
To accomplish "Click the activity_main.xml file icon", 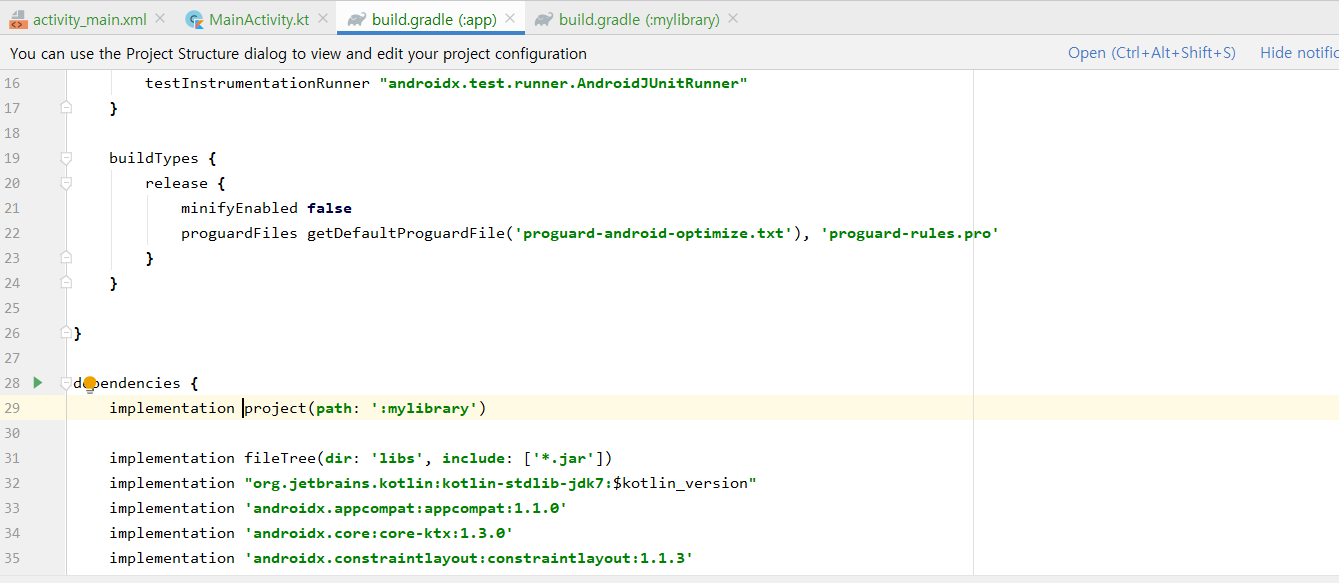I will click(18, 19).
